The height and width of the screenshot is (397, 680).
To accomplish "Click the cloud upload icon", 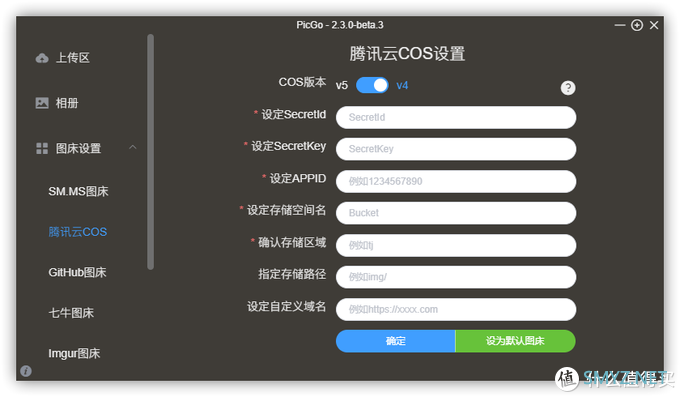I will point(42,58).
